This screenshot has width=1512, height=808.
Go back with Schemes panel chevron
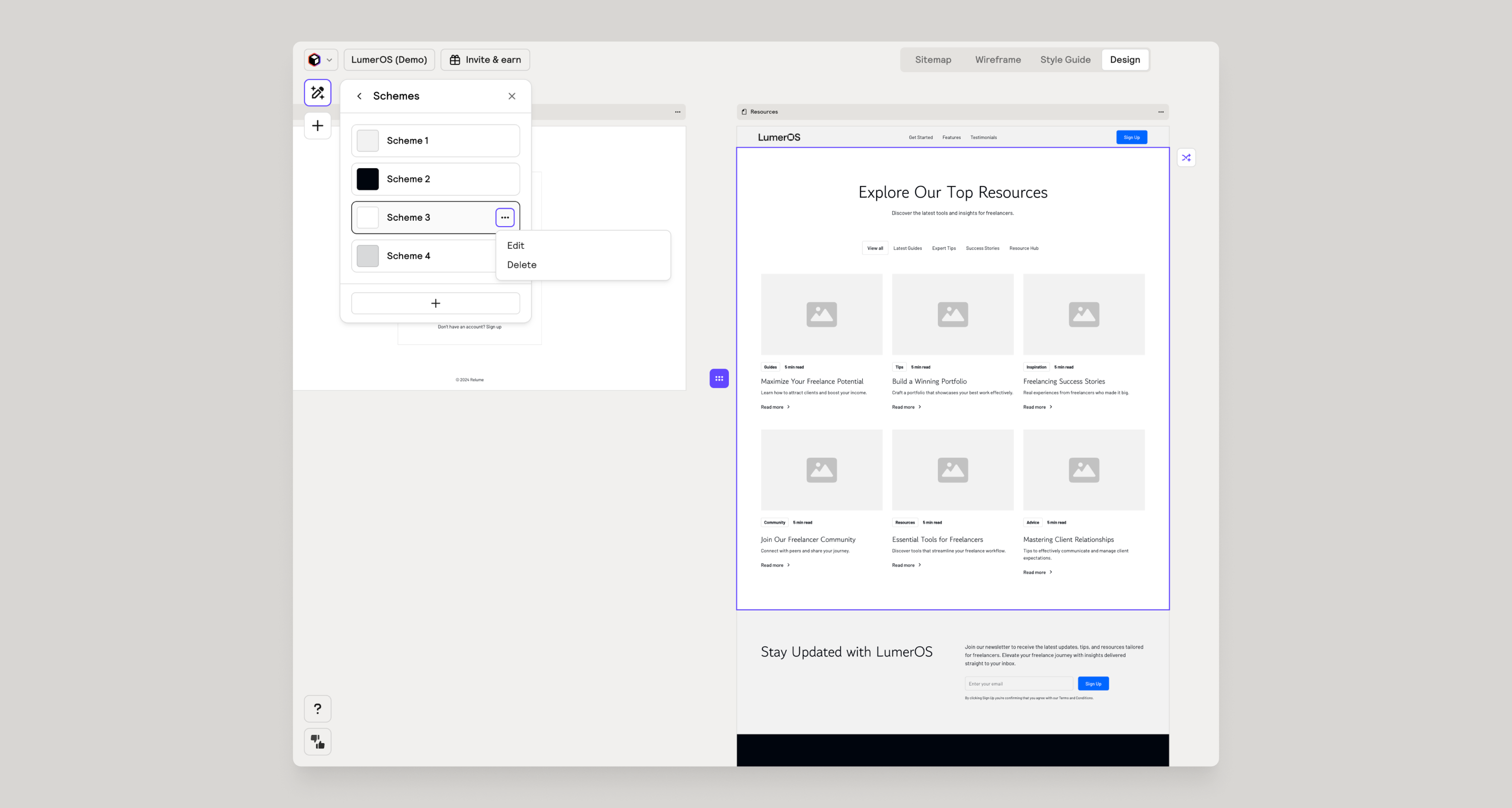(359, 96)
